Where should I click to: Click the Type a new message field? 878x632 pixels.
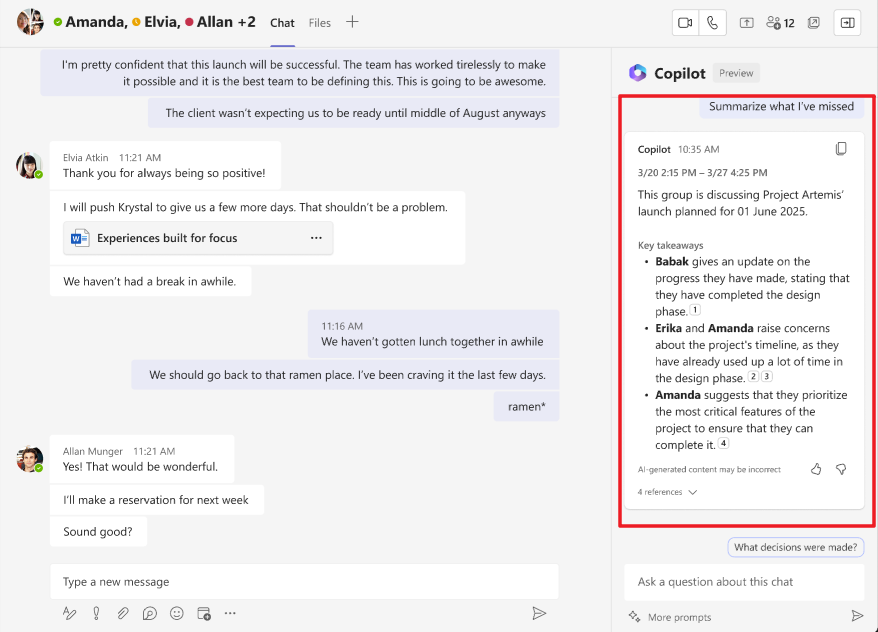[304, 582]
